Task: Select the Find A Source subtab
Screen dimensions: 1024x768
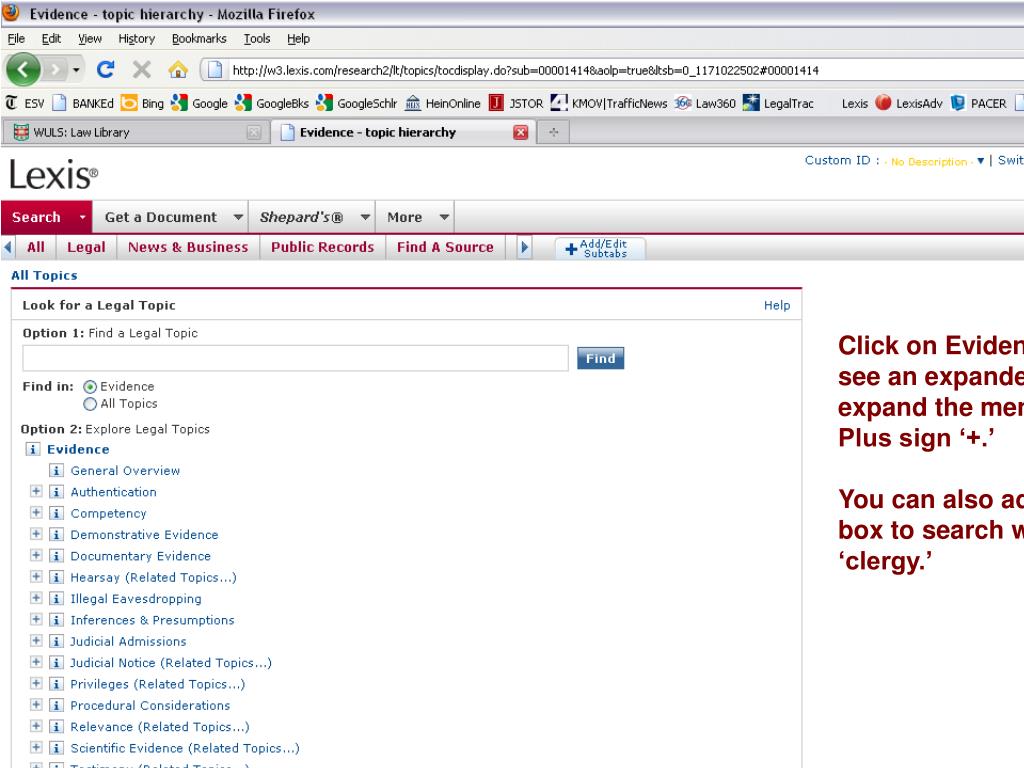Action: [x=445, y=247]
